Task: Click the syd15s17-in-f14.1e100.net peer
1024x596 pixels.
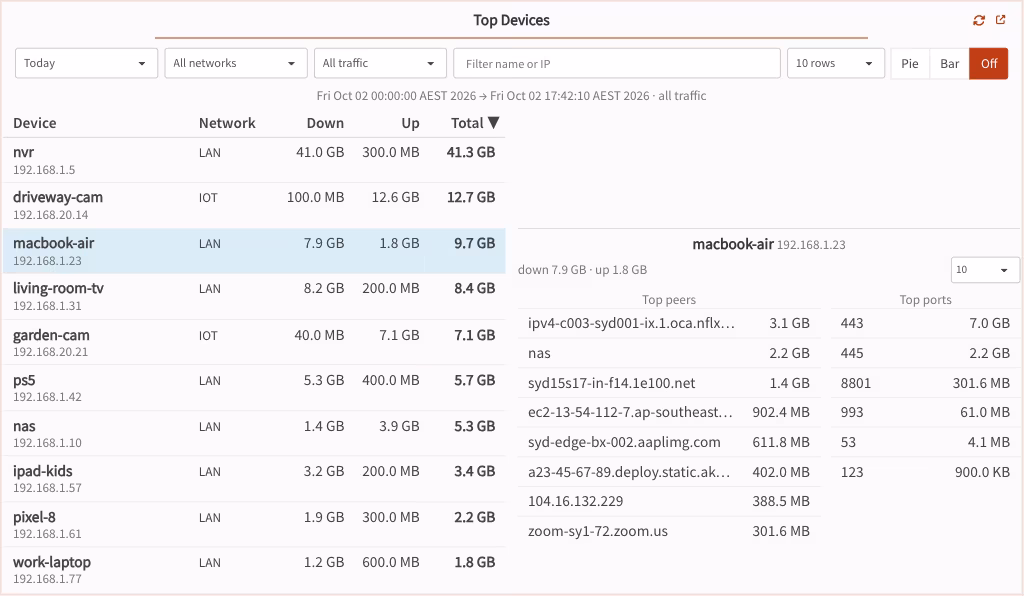Action: tap(669, 383)
